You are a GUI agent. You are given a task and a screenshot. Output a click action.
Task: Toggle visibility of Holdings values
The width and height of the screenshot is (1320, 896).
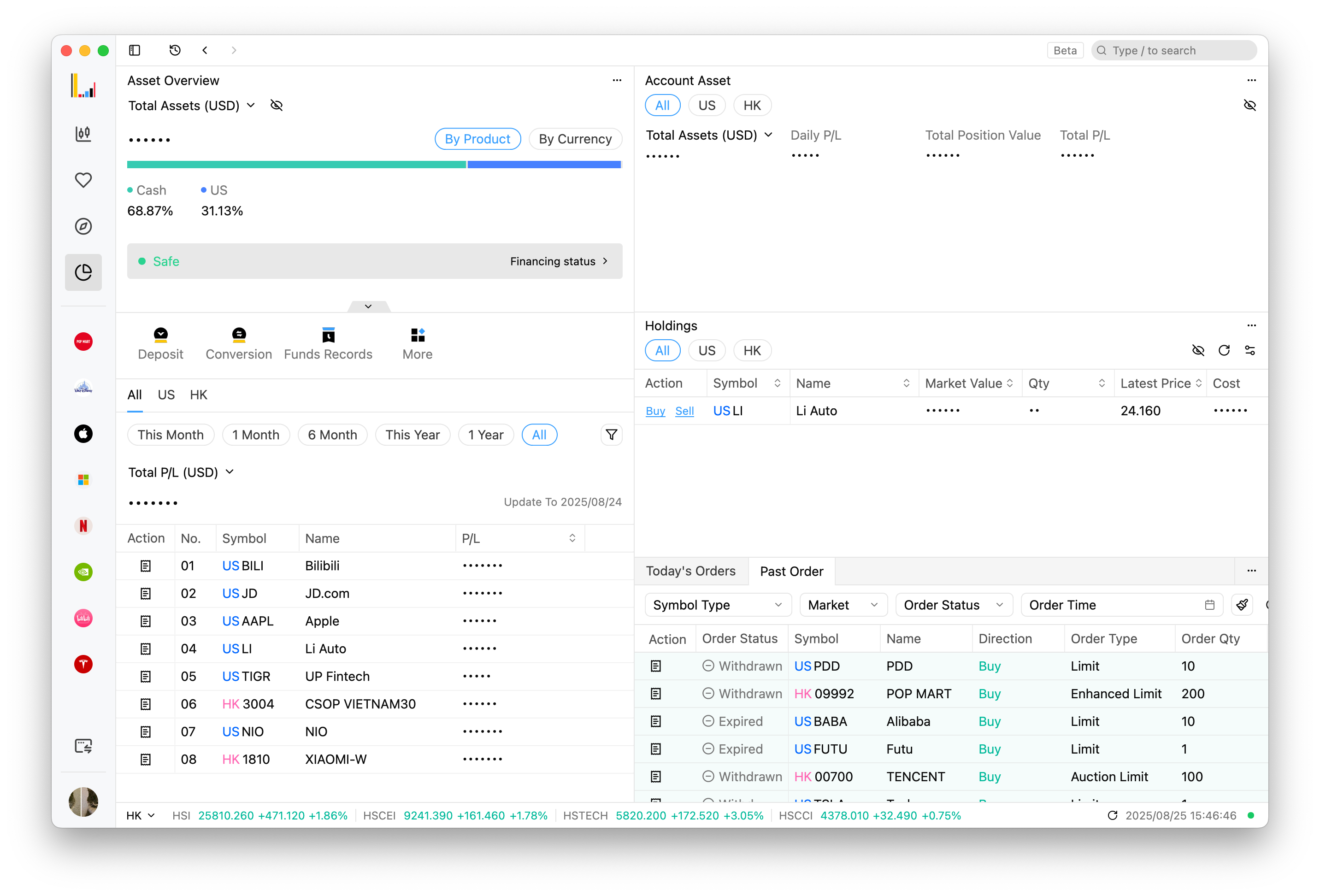[1198, 350]
